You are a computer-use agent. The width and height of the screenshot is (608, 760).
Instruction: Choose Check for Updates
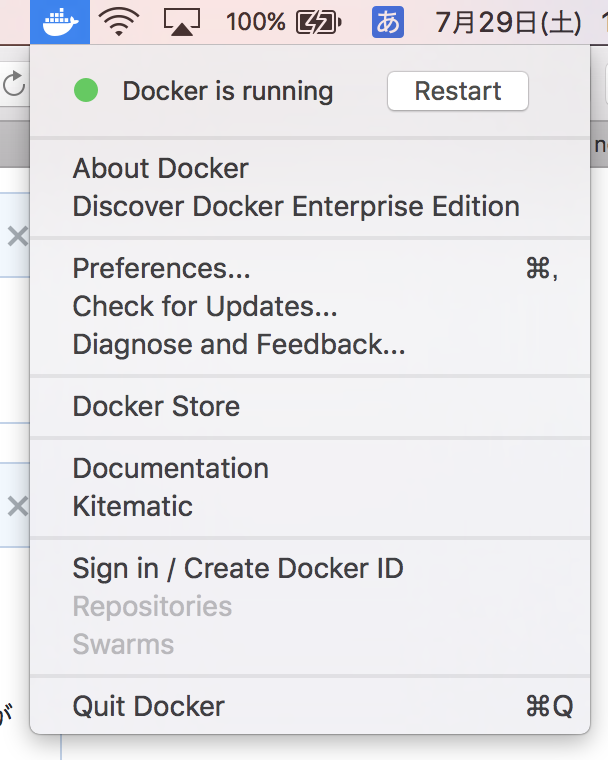[205, 306]
